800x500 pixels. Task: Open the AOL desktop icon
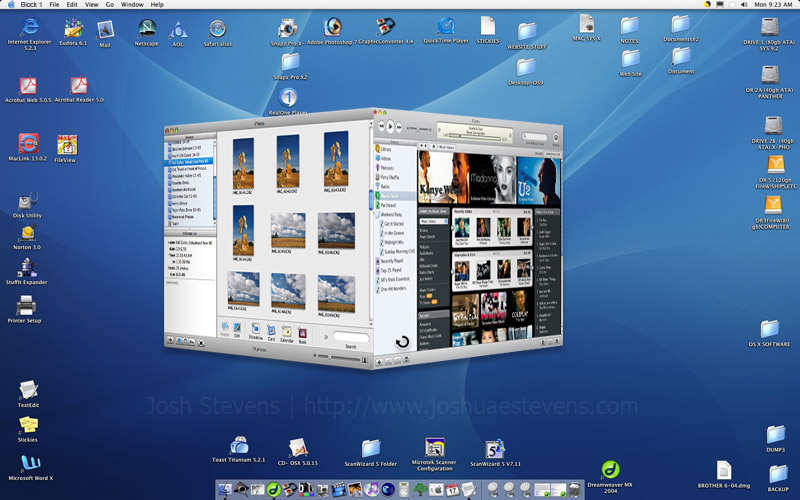click(178, 30)
